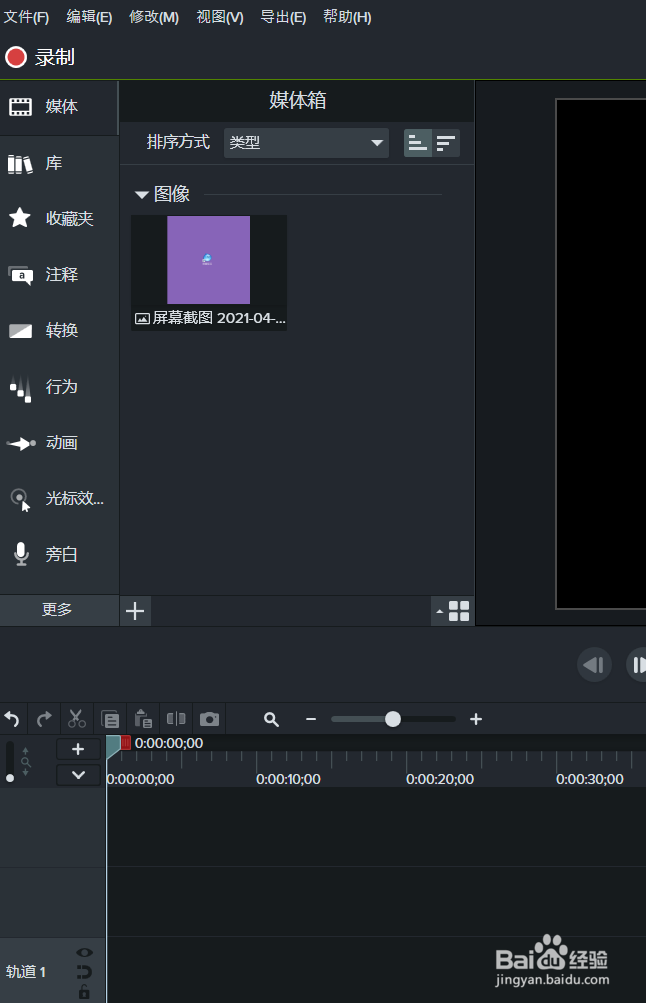Expand track options with the chevron button
646x1003 pixels.
(x=78, y=775)
